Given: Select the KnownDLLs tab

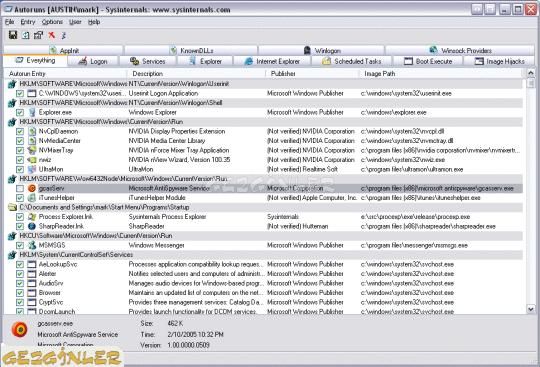Looking at the screenshot, I should click(x=191, y=51).
